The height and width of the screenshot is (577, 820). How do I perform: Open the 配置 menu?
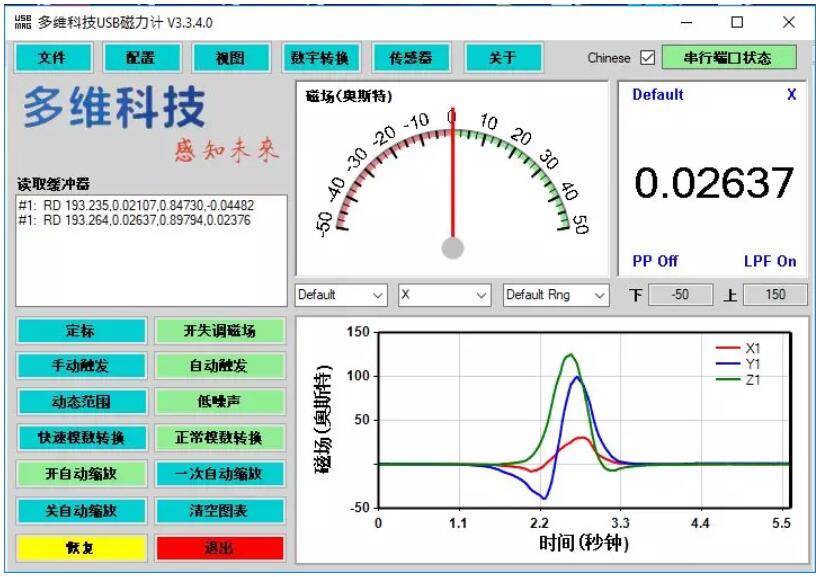point(142,58)
